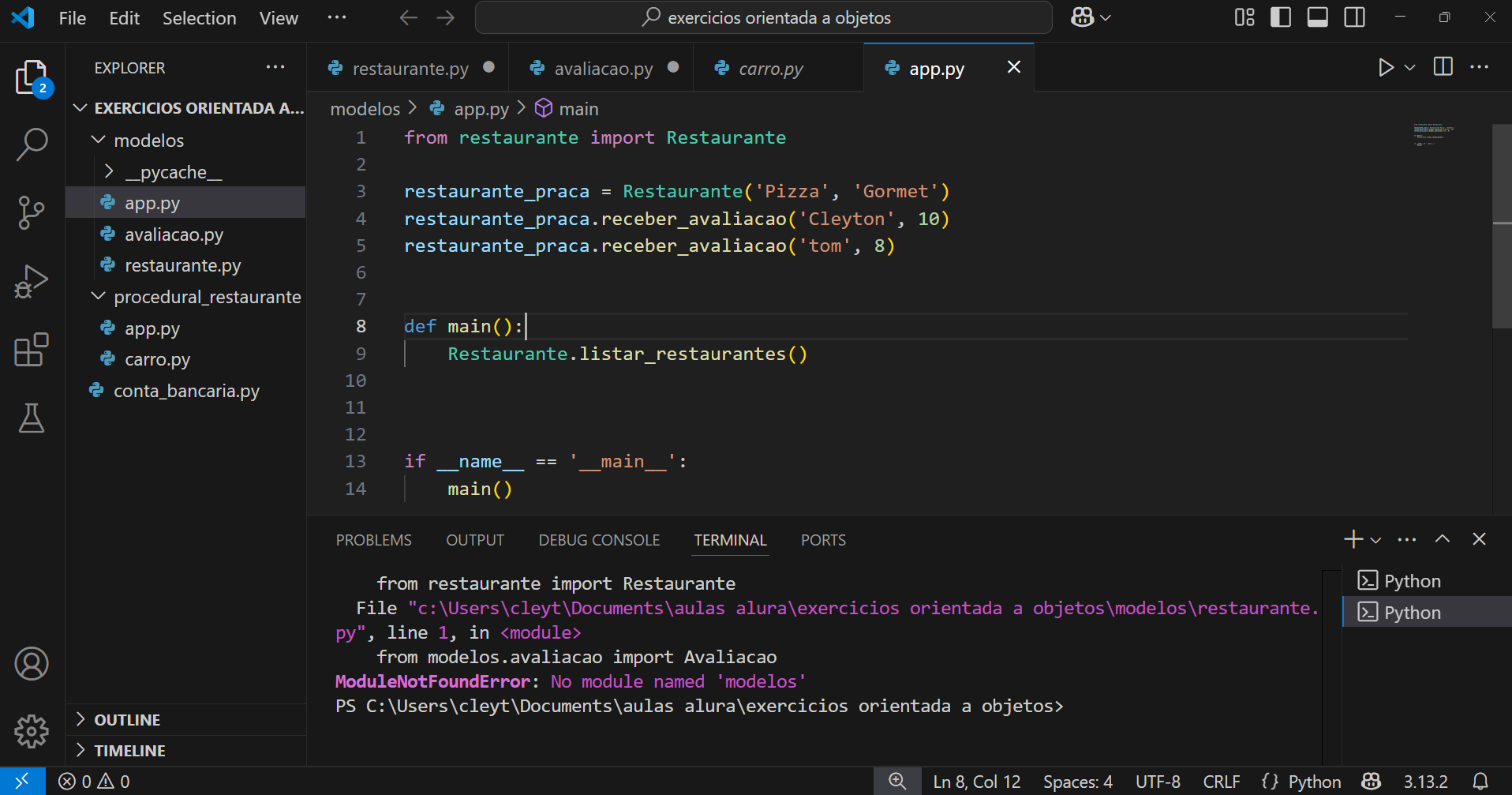Viewport: 1512px width, 795px height.
Task: Open the Testing flask view
Action: click(32, 418)
